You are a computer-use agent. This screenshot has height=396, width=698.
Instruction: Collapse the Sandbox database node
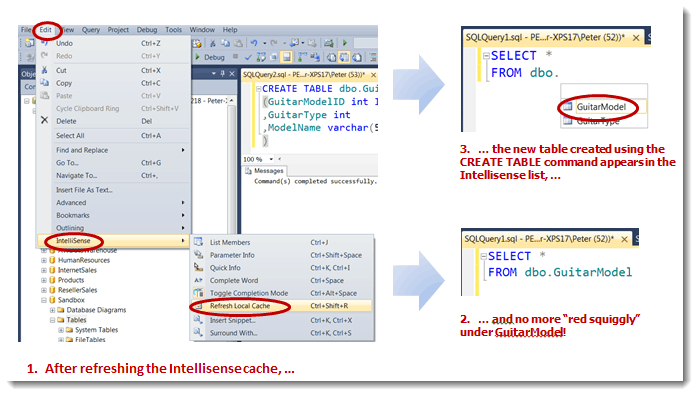point(44,300)
